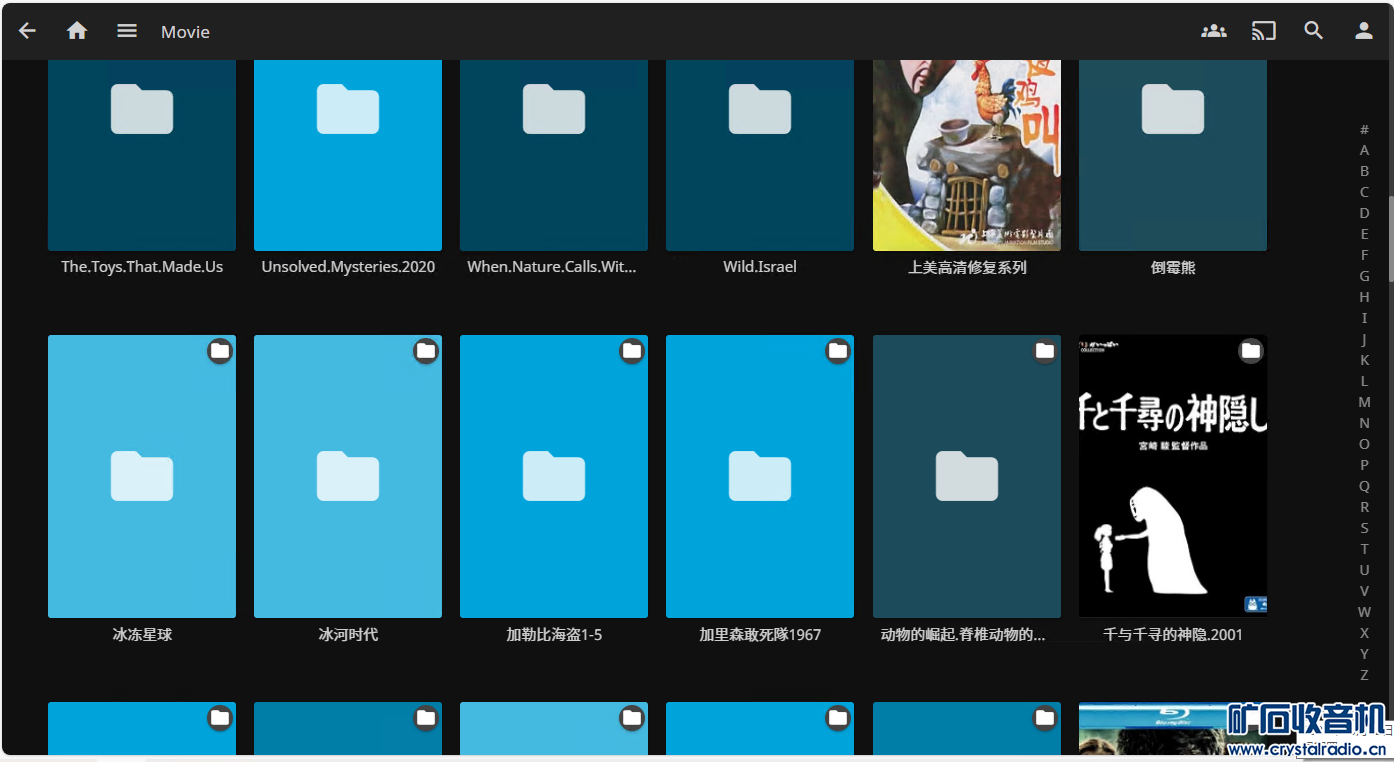1394x762 pixels.
Task: Jump to letter U in alphabet picker
Action: coord(1364,570)
